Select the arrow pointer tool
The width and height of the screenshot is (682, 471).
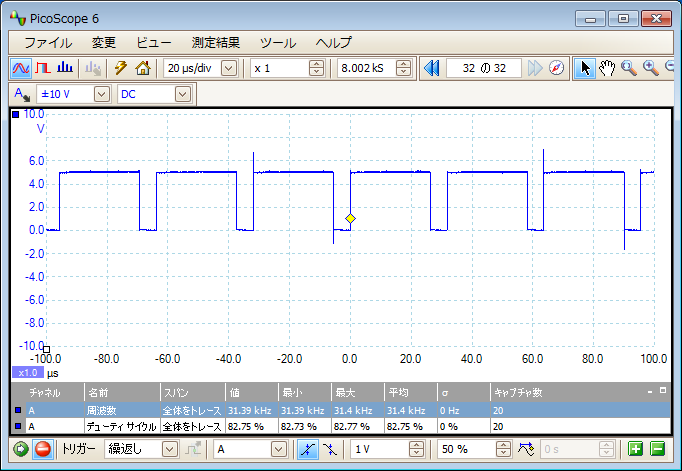point(585,68)
